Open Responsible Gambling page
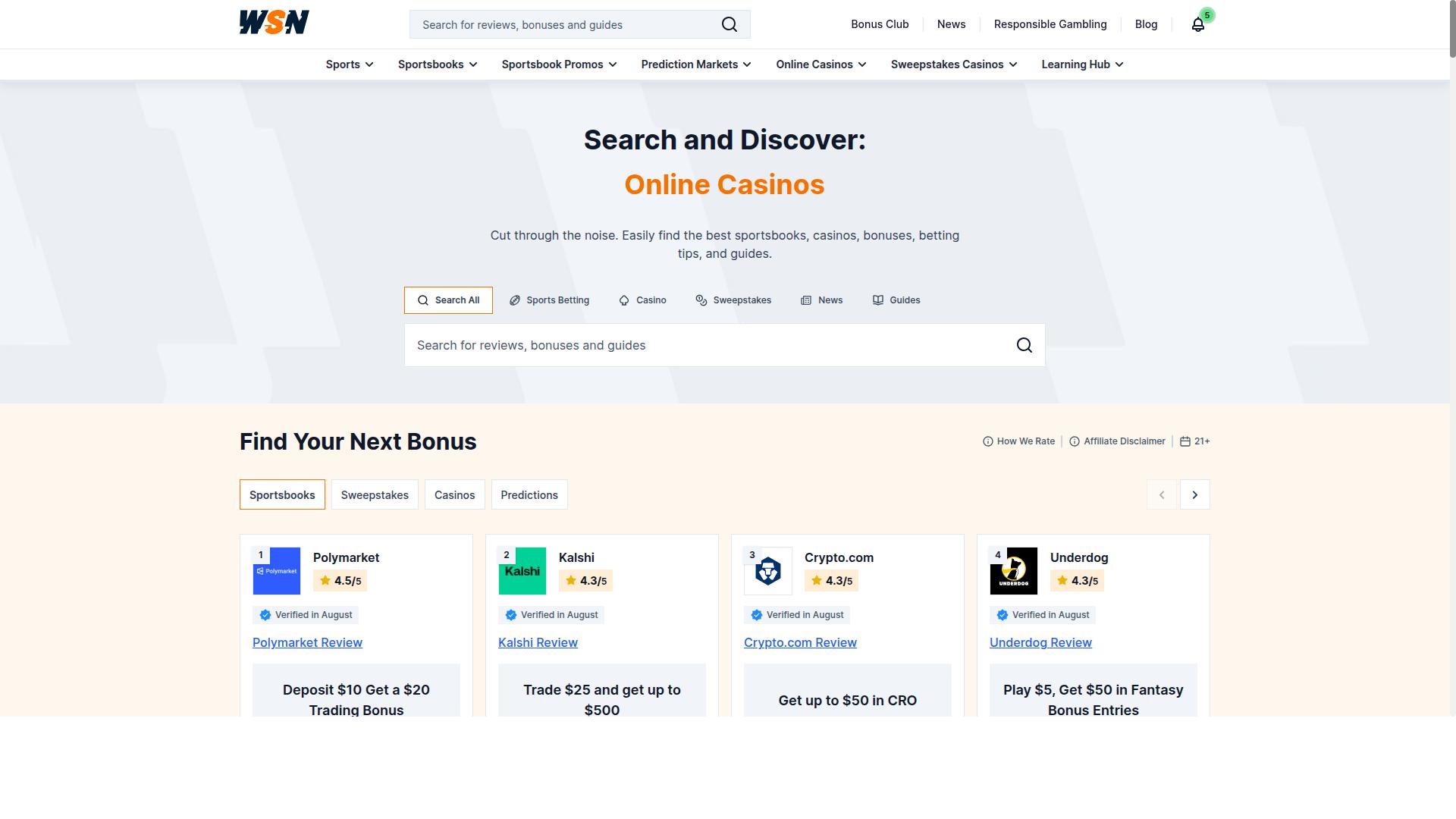 (x=1050, y=24)
